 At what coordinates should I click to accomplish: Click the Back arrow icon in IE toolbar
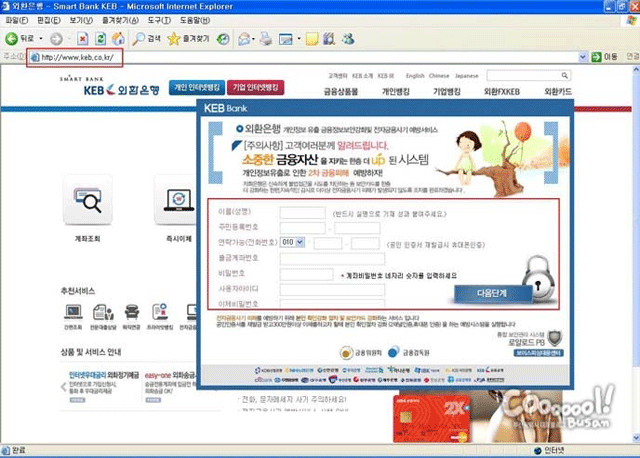11,39
